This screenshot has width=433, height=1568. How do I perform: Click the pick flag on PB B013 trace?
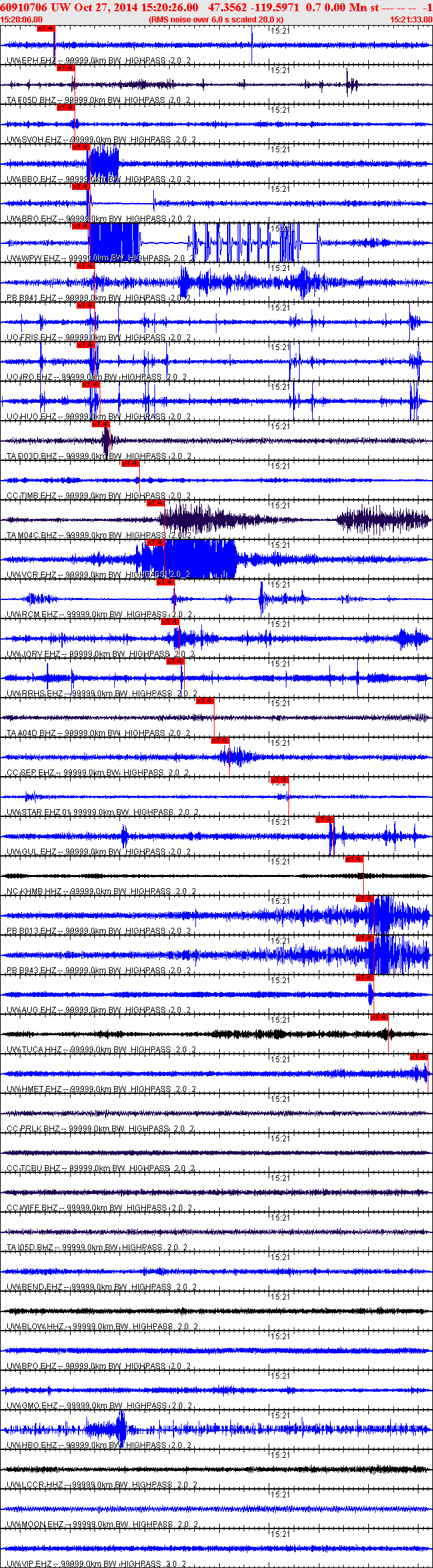click(x=364, y=899)
